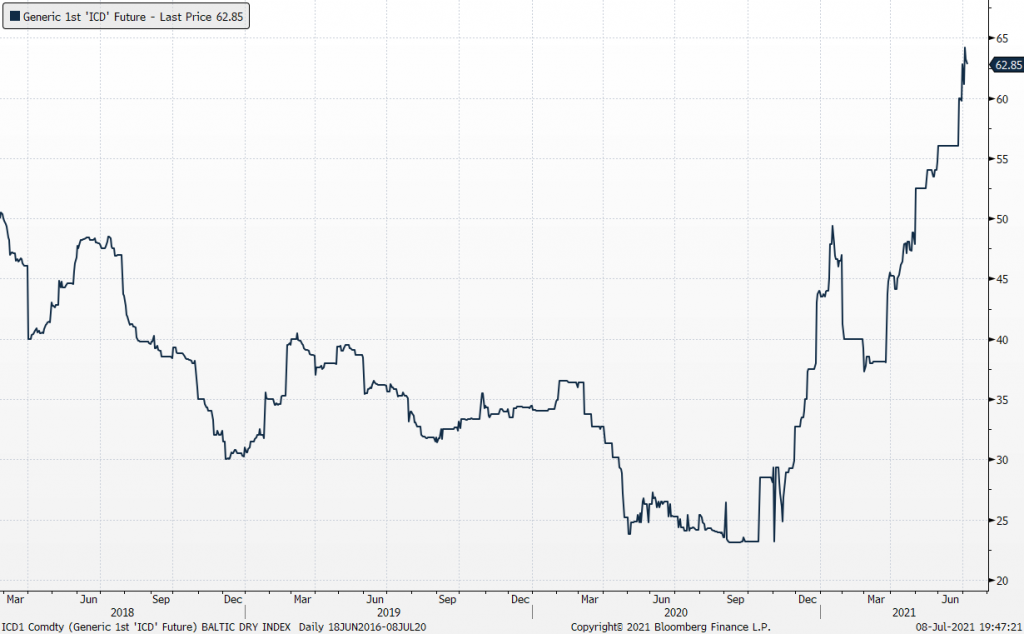Click the 35 y-axis label
The image size is (1024, 634).
click(x=1001, y=400)
